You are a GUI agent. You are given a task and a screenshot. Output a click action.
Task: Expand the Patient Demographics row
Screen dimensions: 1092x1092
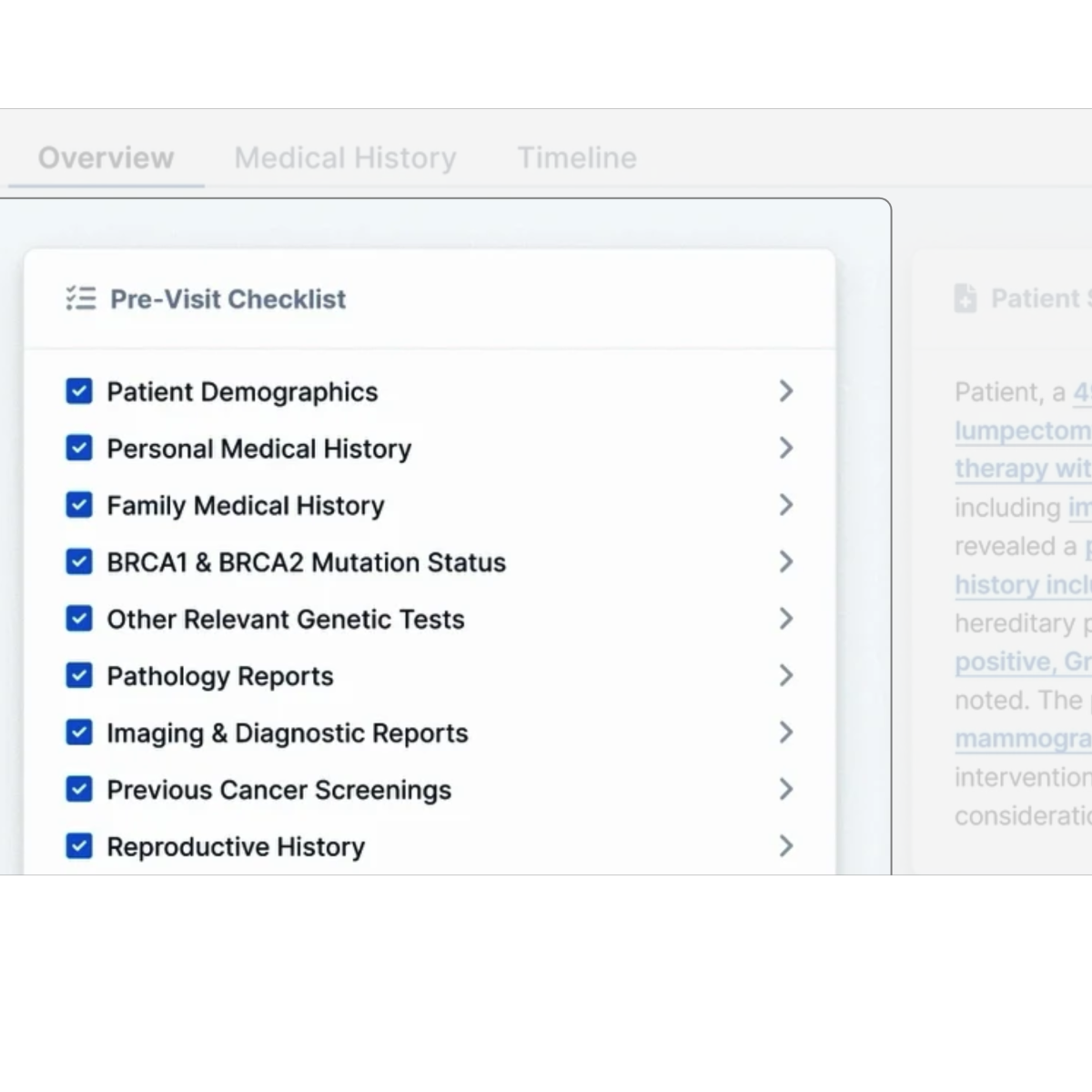click(x=785, y=390)
